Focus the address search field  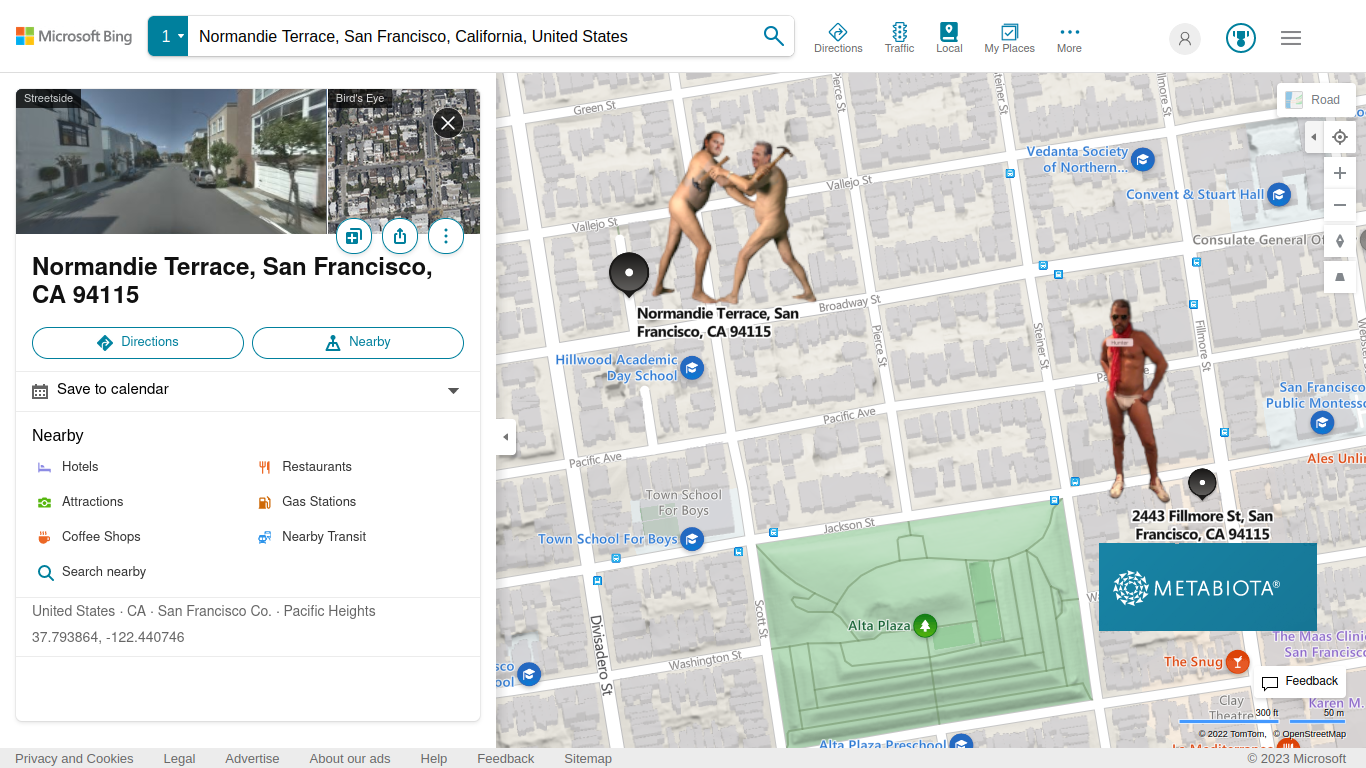click(x=470, y=36)
